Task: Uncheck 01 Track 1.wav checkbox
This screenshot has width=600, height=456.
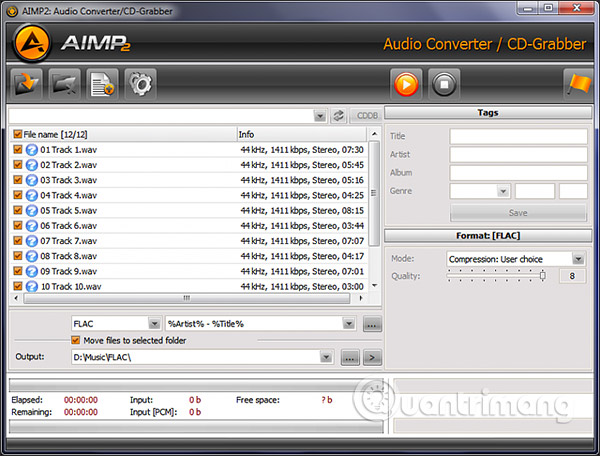Action: pos(18,149)
